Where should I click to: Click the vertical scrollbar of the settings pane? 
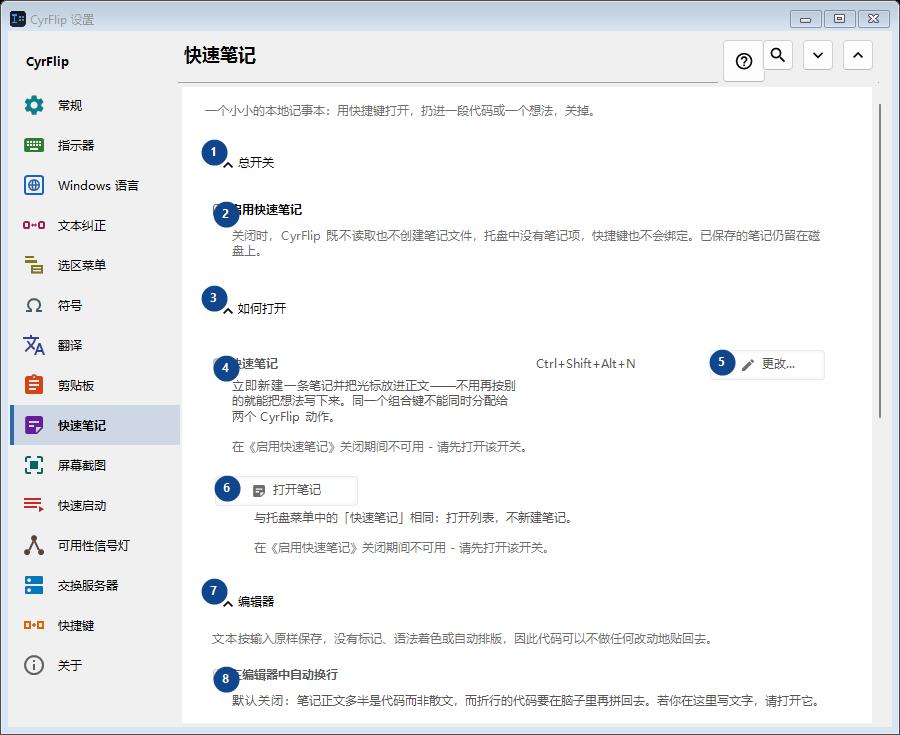point(879,261)
